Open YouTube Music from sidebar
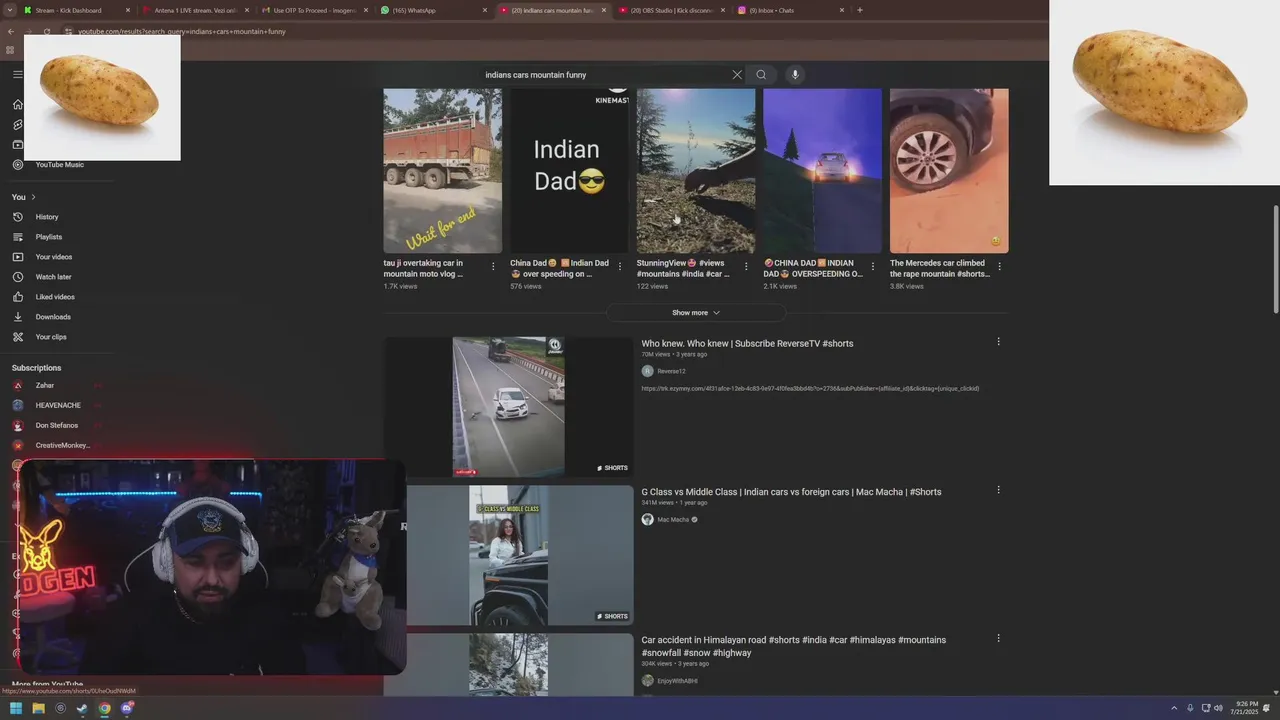 58,165
